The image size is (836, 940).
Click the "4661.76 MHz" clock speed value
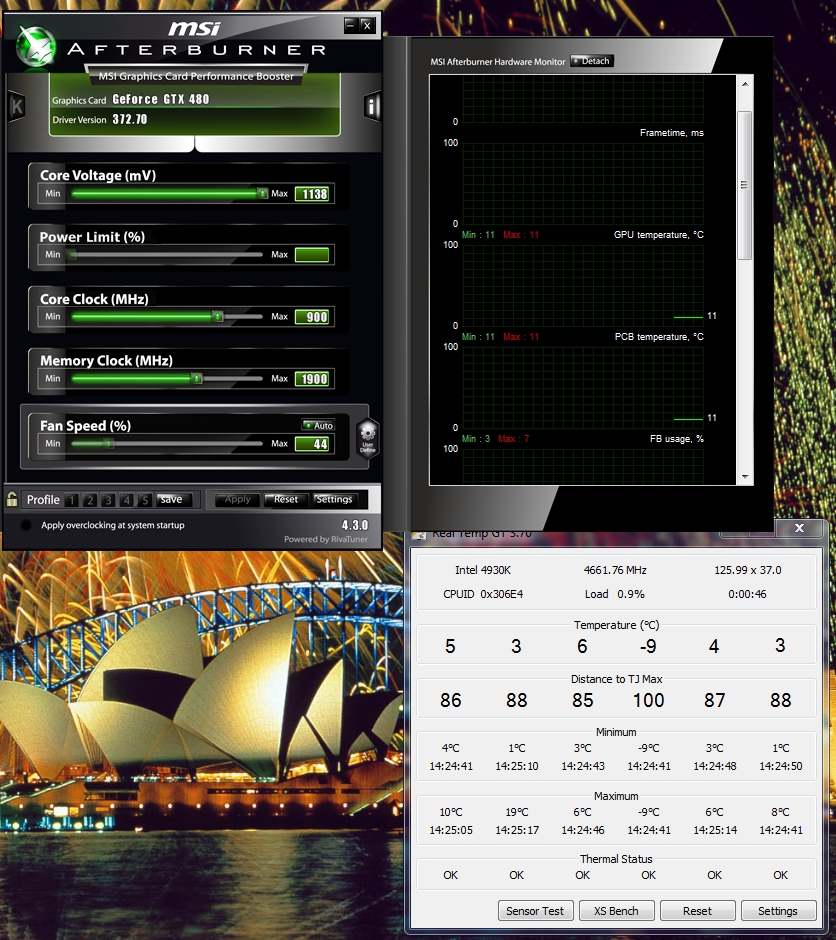(615, 570)
